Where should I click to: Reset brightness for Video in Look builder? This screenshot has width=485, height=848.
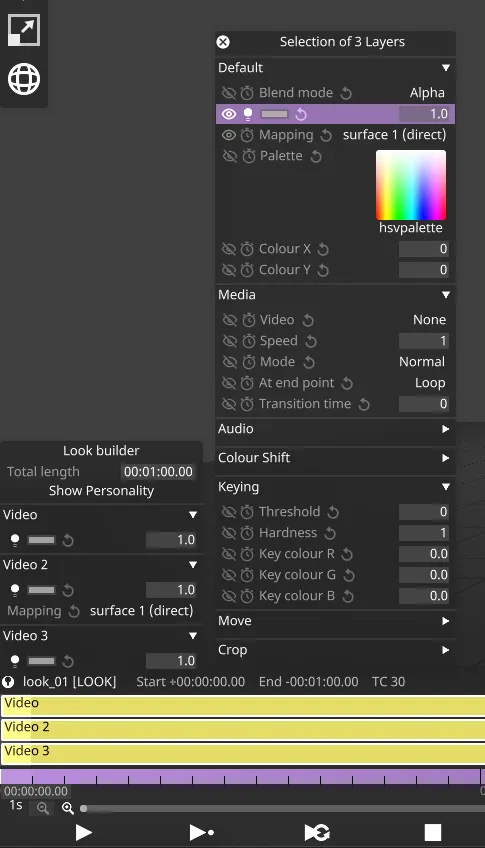click(68, 540)
